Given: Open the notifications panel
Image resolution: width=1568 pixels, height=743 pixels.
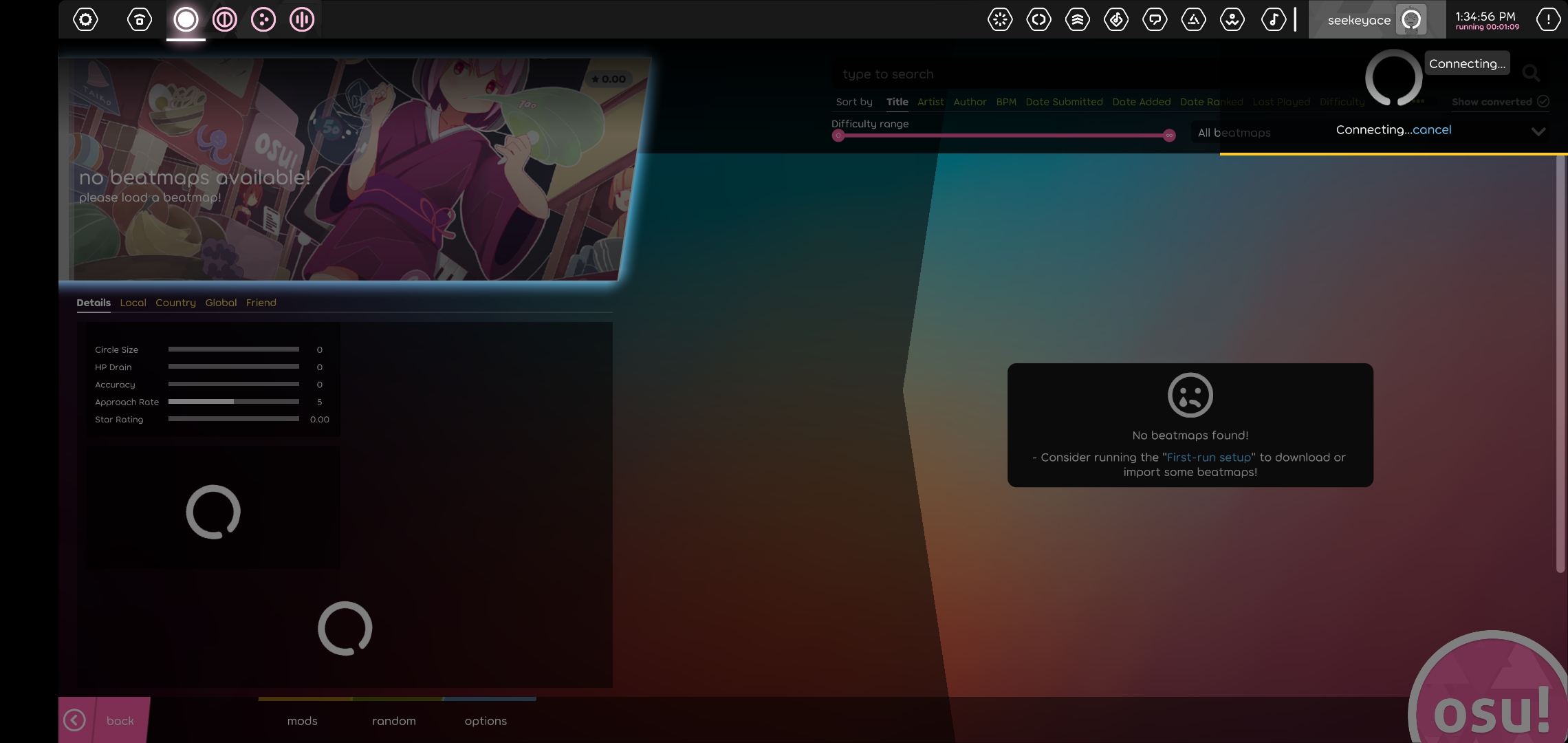Looking at the screenshot, I should point(1547,19).
